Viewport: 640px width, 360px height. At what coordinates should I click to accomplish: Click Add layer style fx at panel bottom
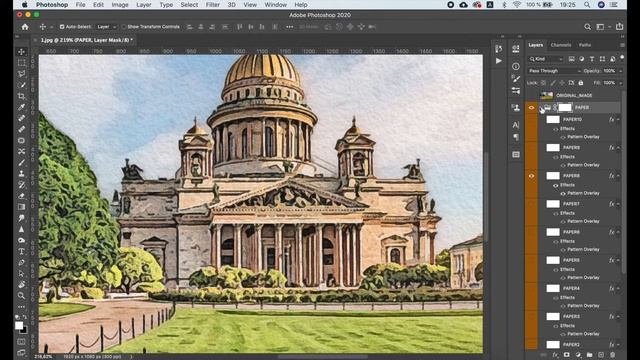(555, 355)
